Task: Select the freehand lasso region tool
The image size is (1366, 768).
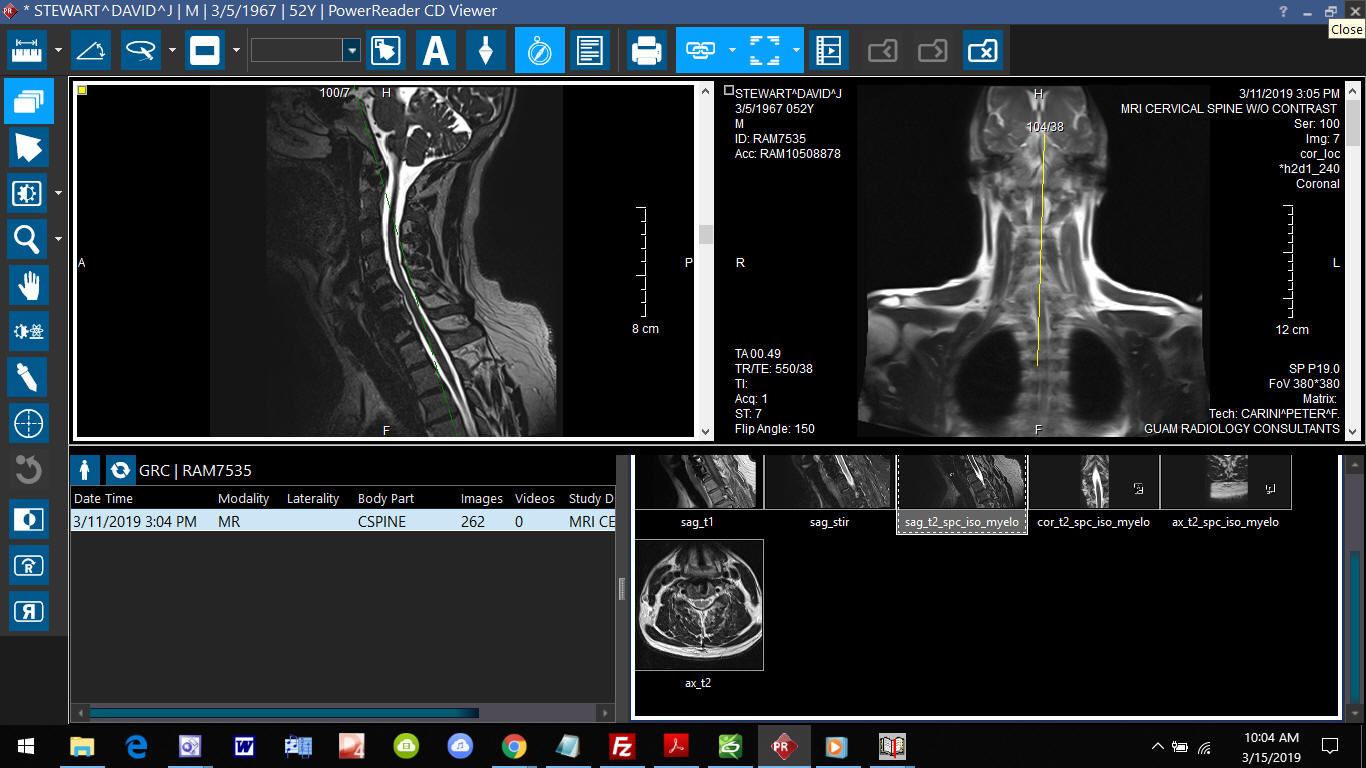Action: pos(141,50)
